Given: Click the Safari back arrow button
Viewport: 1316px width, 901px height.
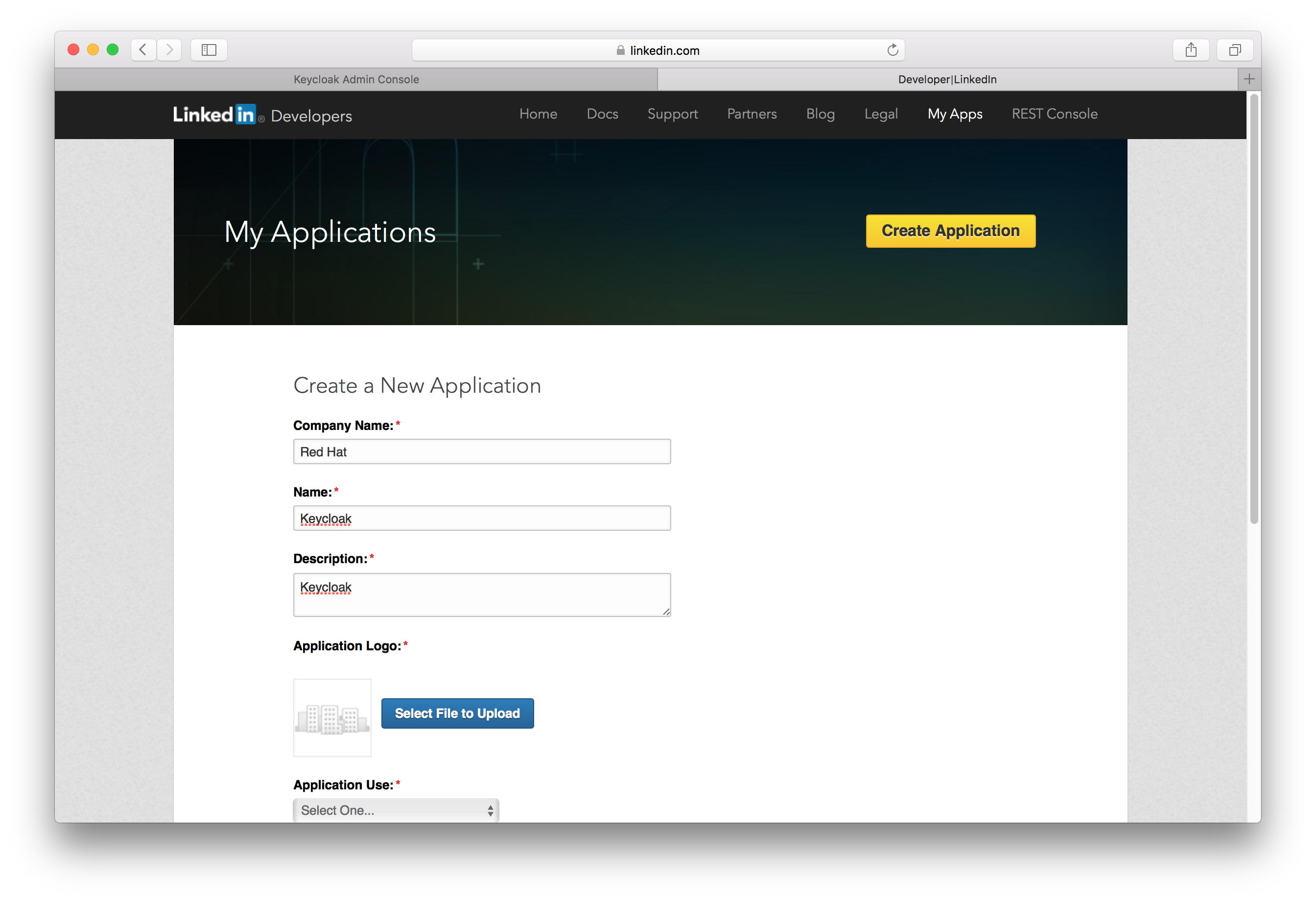Looking at the screenshot, I should 143,50.
